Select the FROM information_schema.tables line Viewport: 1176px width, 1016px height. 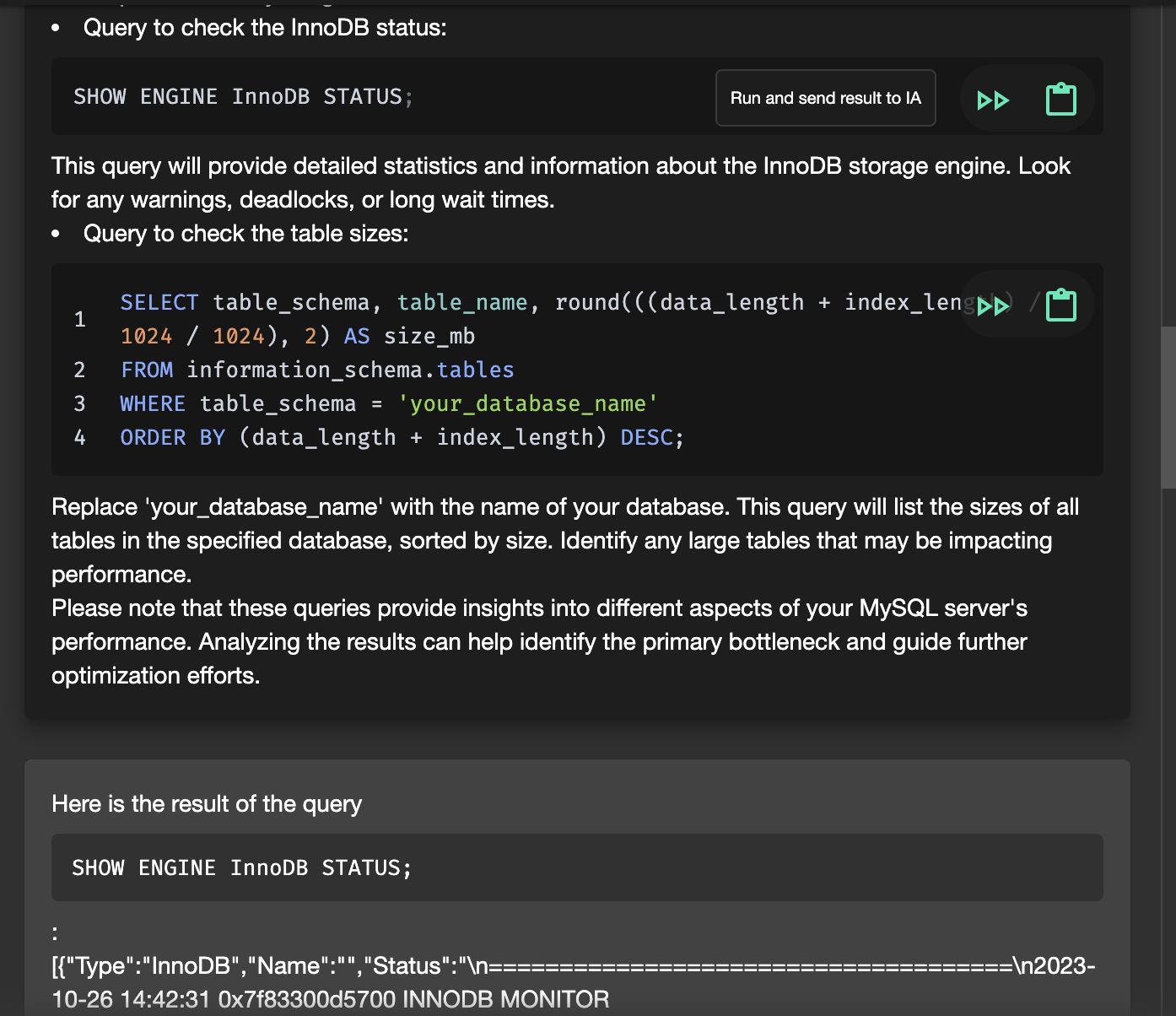point(317,370)
